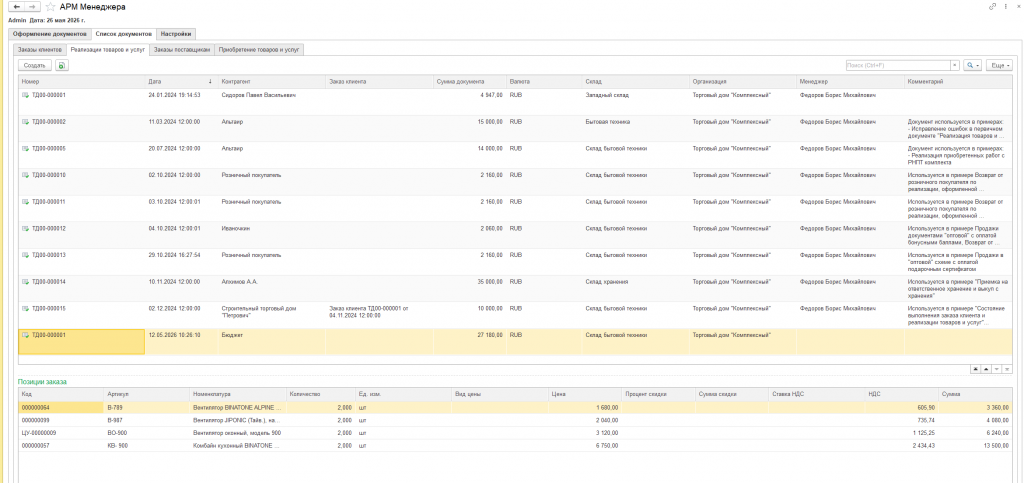1024x483 pixels.
Task: Select the 27 180,00 document sum cell
Action: pyautogui.click(x=470, y=342)
